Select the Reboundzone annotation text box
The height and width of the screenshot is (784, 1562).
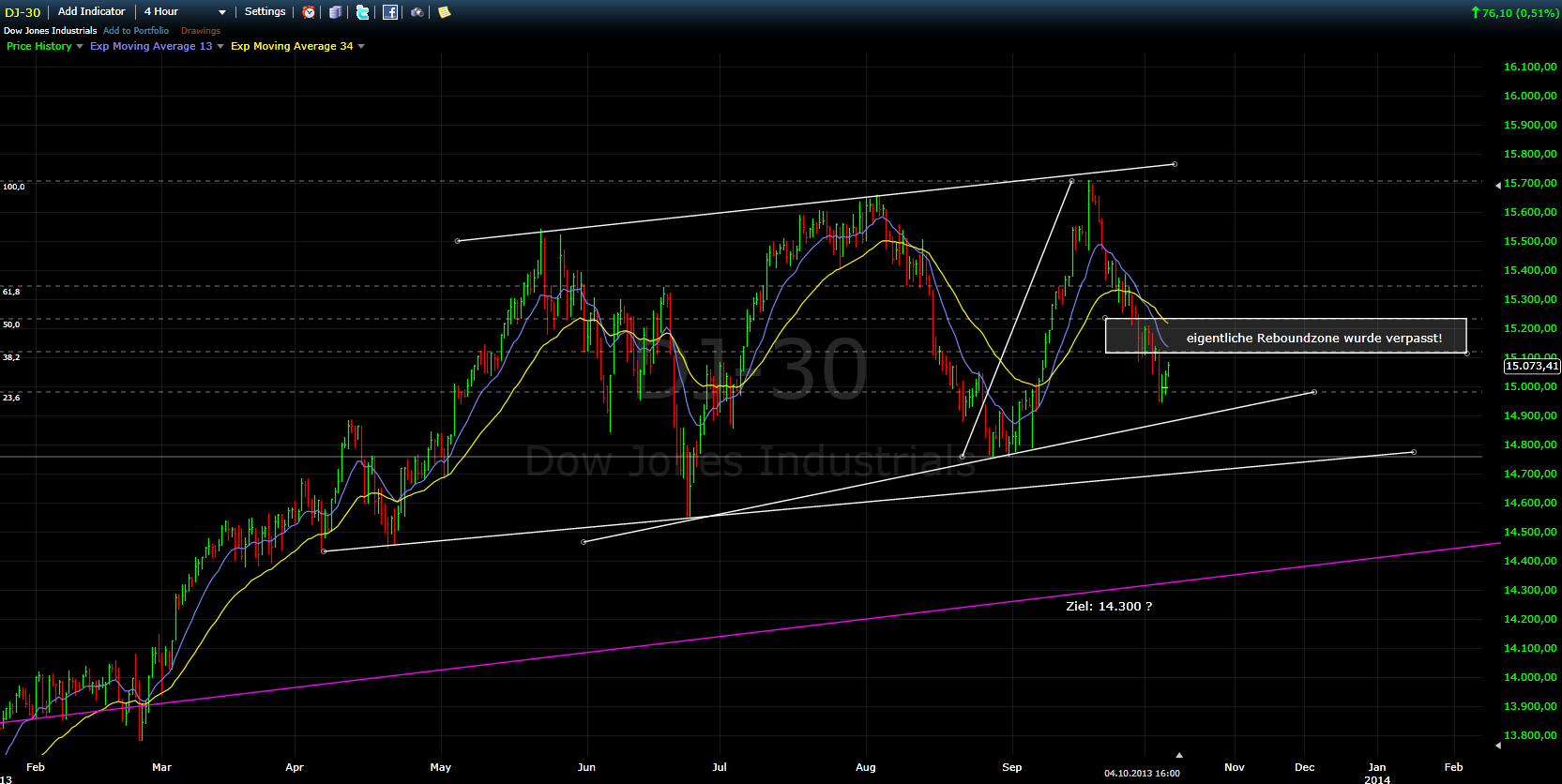tap(1285, 337)
